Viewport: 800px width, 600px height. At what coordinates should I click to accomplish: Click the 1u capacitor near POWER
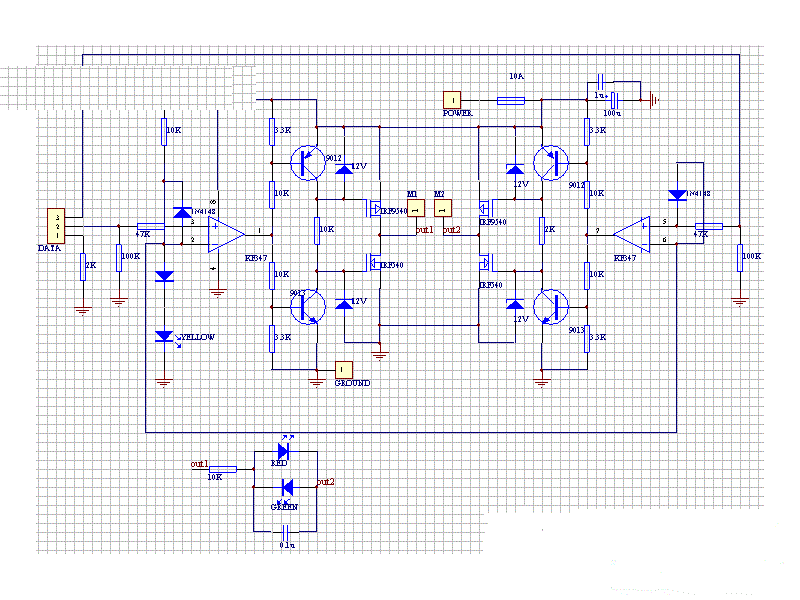click(x=602, y=80)
